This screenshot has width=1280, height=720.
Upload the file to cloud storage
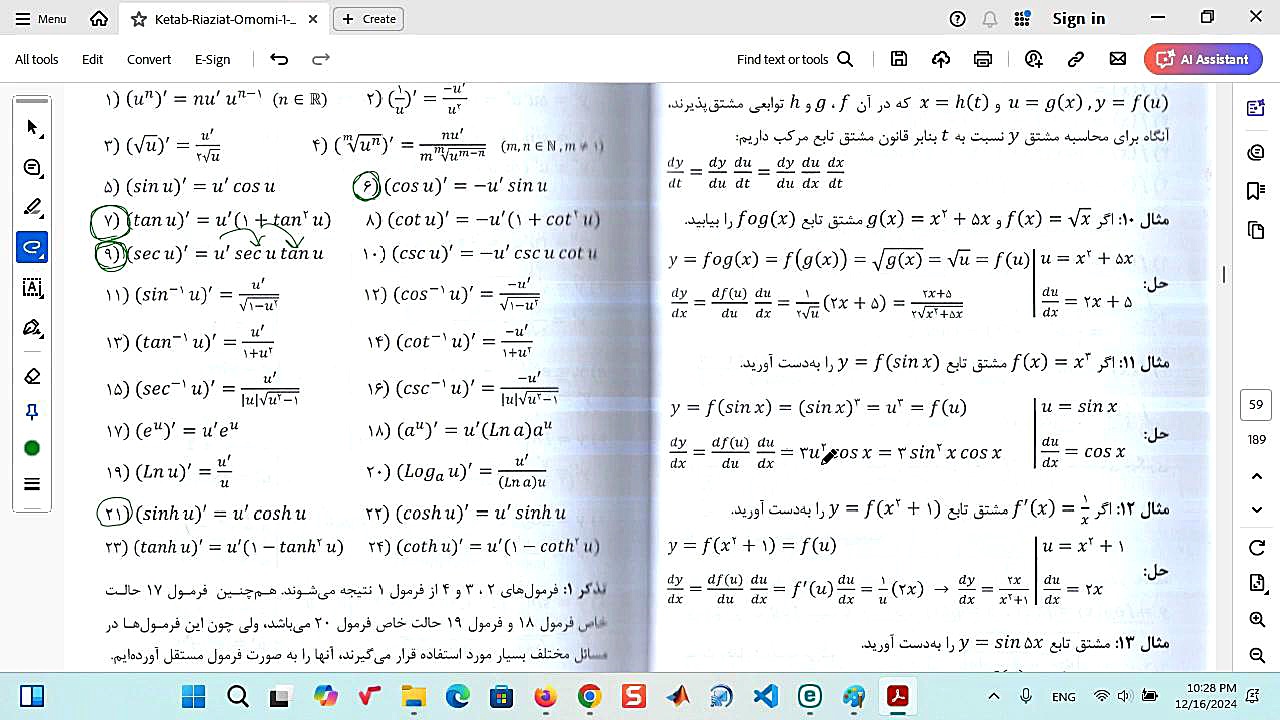tap(941, 59)
